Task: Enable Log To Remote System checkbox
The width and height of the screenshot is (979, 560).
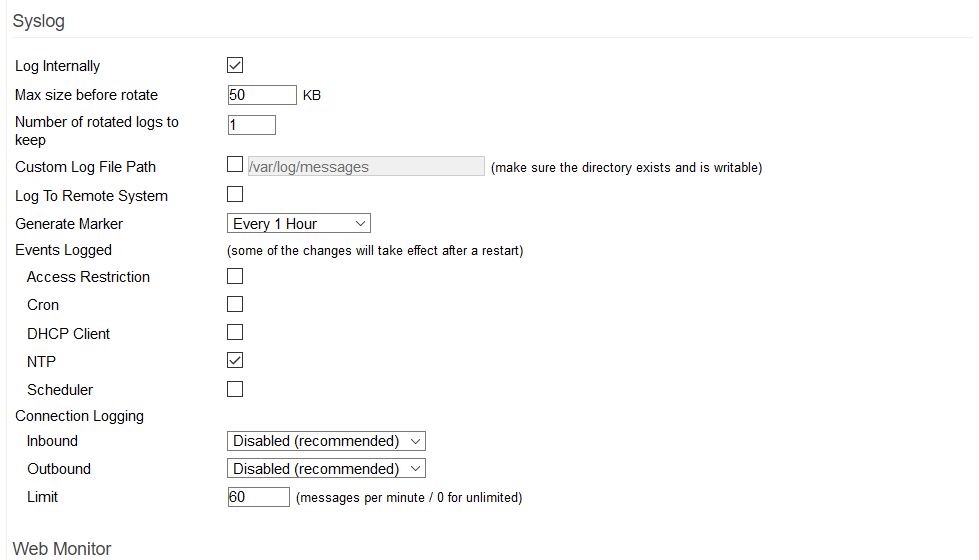Action: 235,194
